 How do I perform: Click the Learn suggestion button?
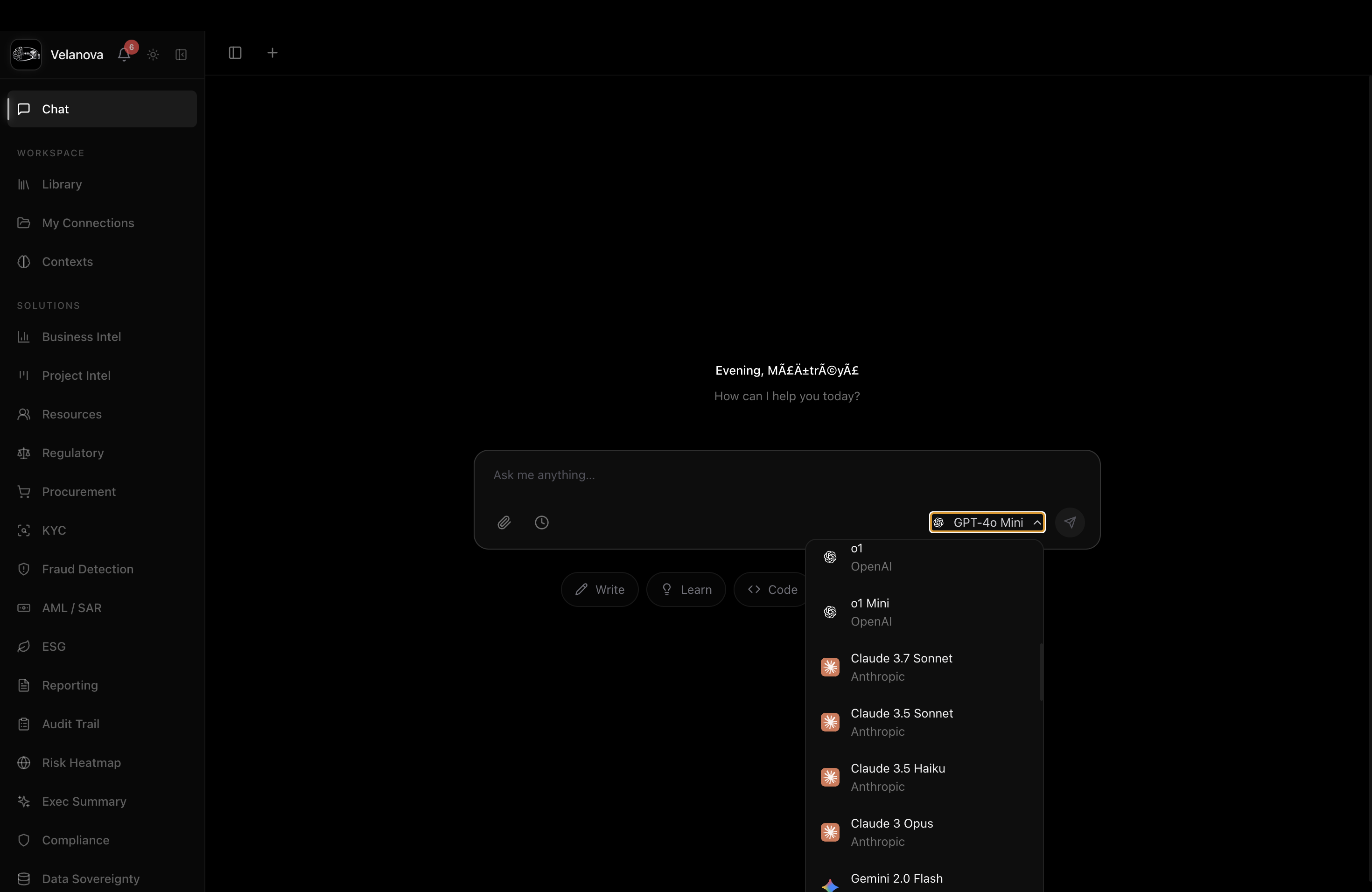click(686, 590)
